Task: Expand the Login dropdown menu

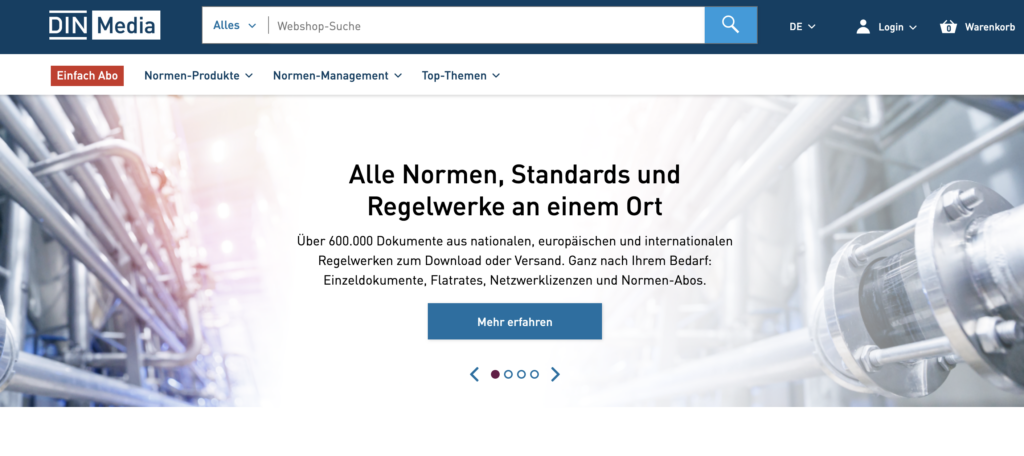Action: pos(898,27)
